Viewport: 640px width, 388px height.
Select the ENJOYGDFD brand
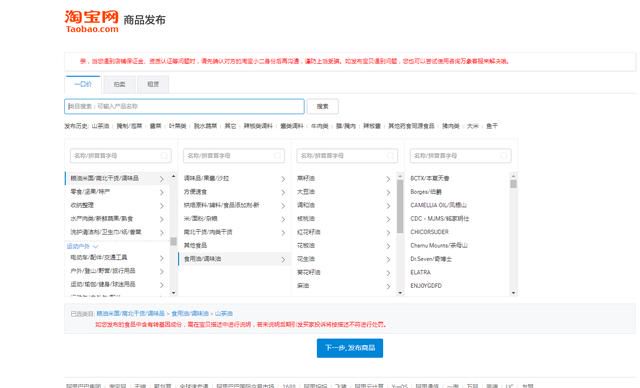426,286
